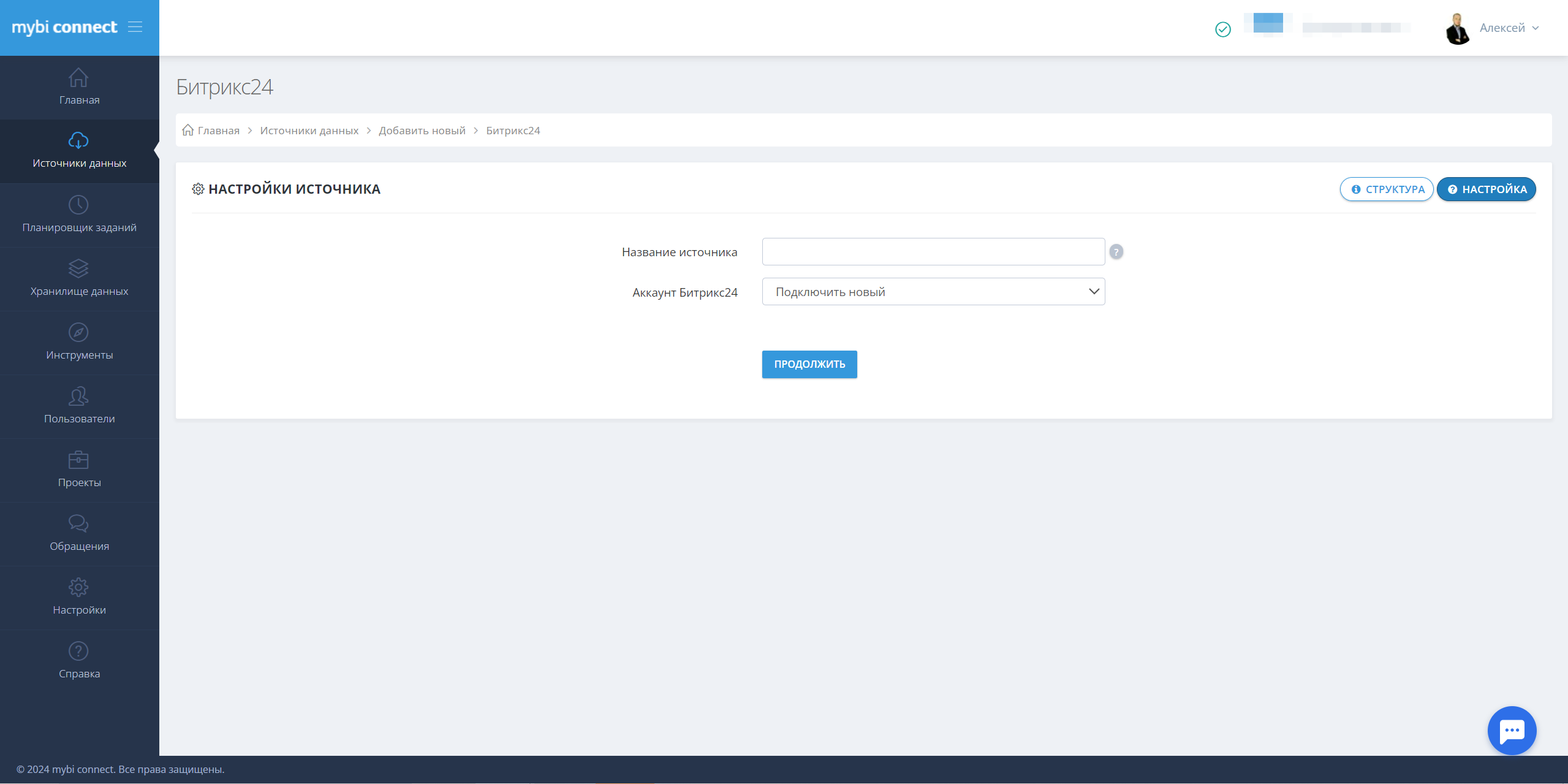Click inside Название источника text field
Viewport: 1568px width, 784px height.
click(933, 252)
